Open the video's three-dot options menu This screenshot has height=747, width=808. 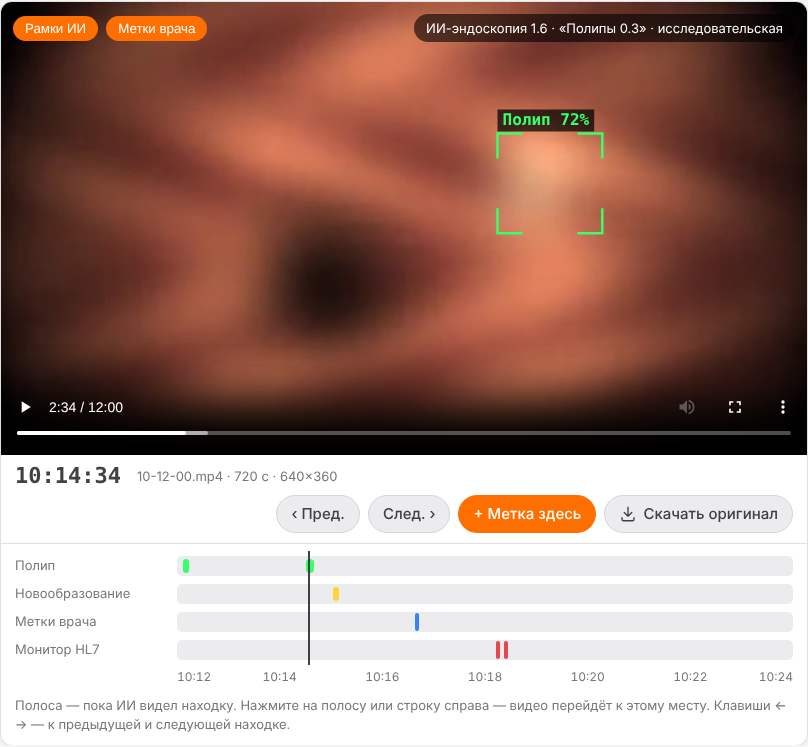pos(783,408)
